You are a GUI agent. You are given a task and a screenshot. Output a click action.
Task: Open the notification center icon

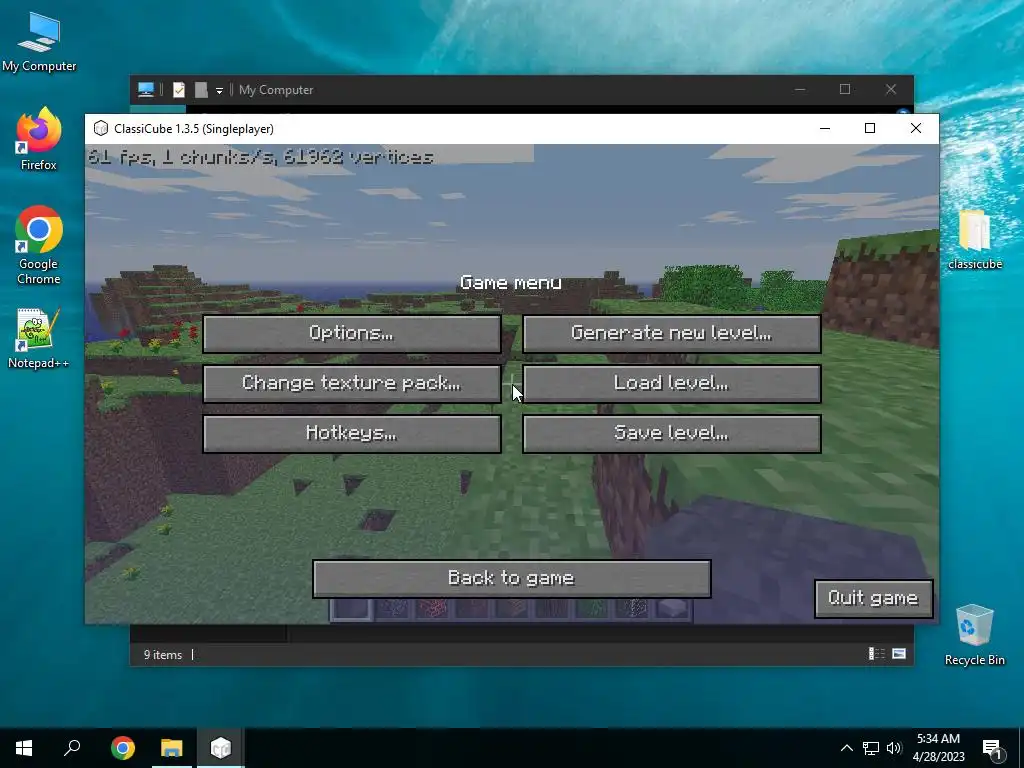[993, 748]
